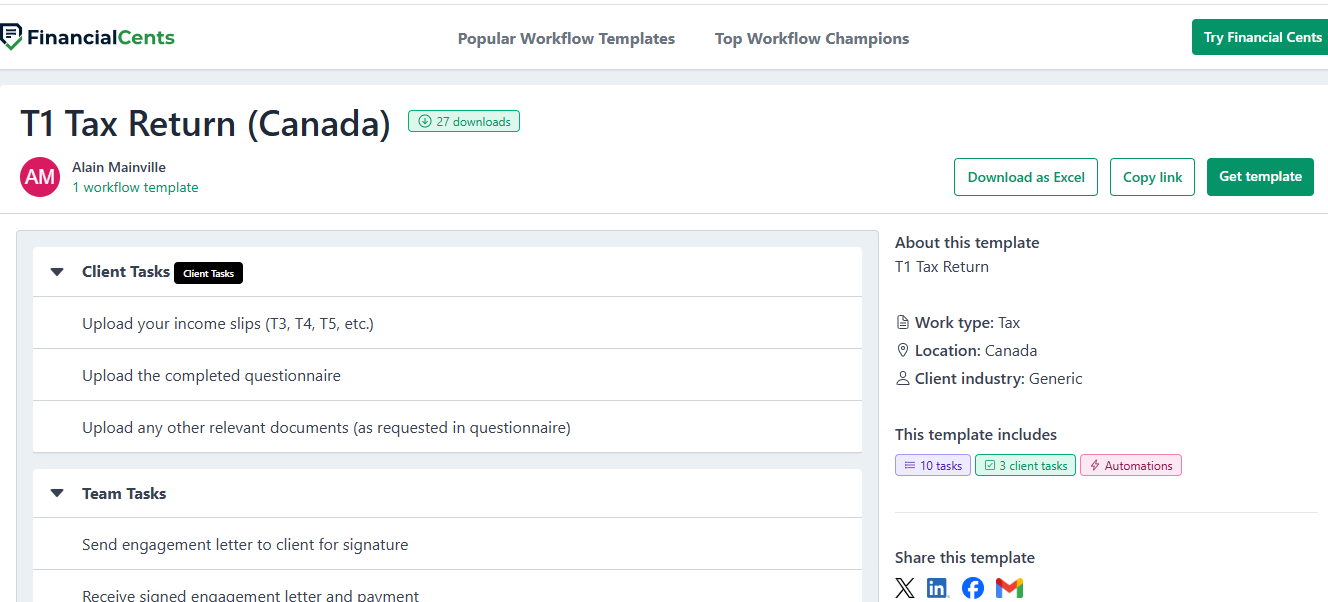Share template on Facebook
Screen dimensions: 1328x602
click(973, 588)
